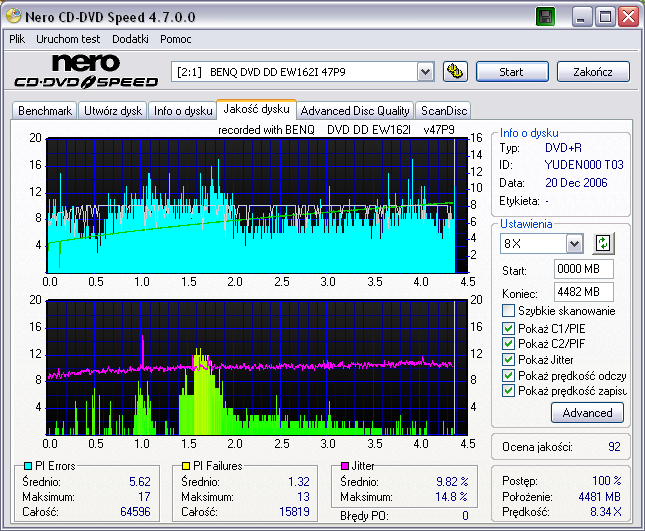645x531 pixels.
Task: Click the Nero CD-DVD Speed logo
Action: click(x=86, y=71)
